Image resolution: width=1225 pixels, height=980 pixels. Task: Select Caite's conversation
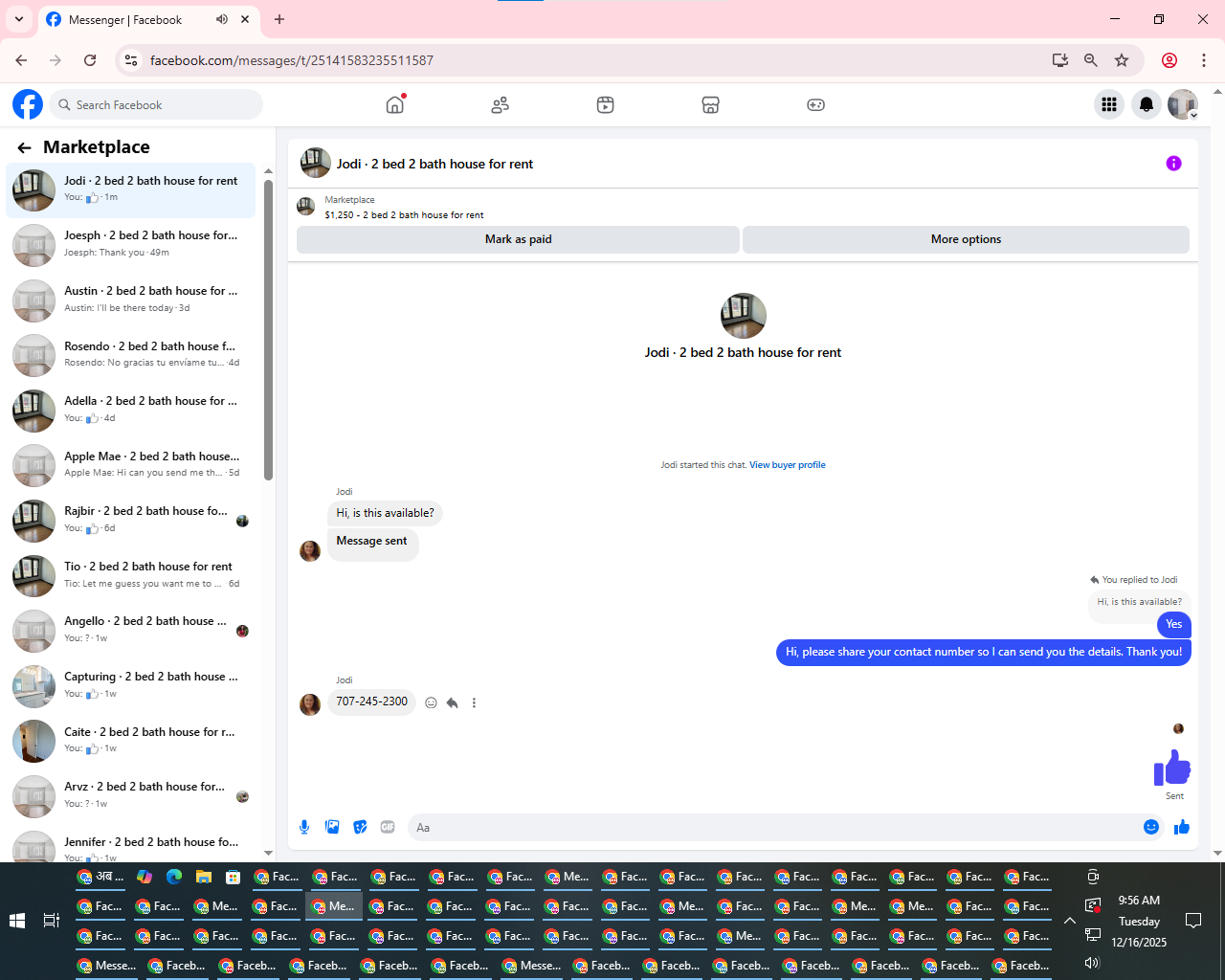131,741
